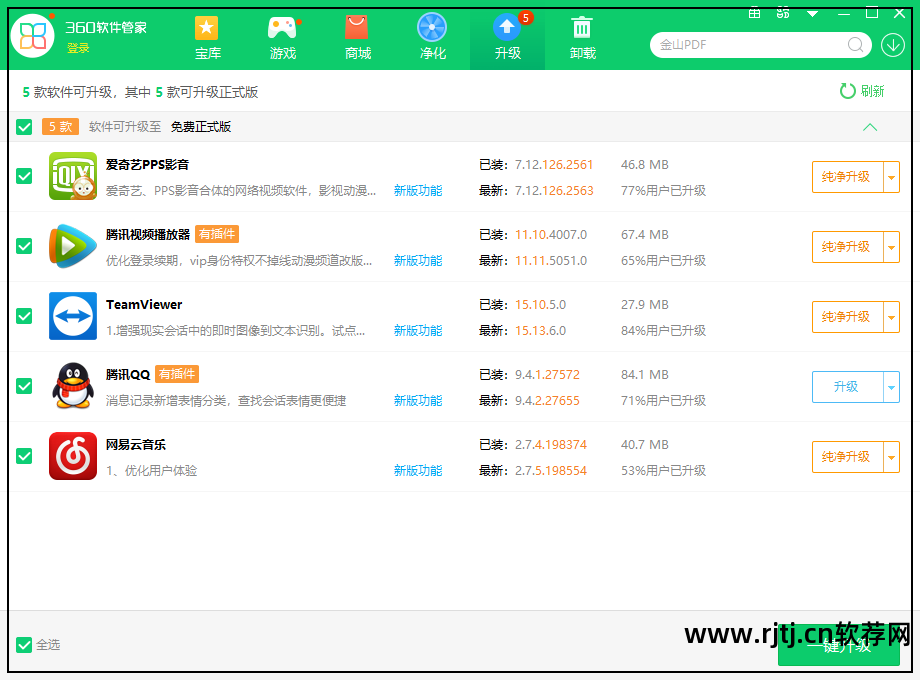Click the 腾讯视频播放器 title text
920x680 pixels.
(x=148, y=234)
